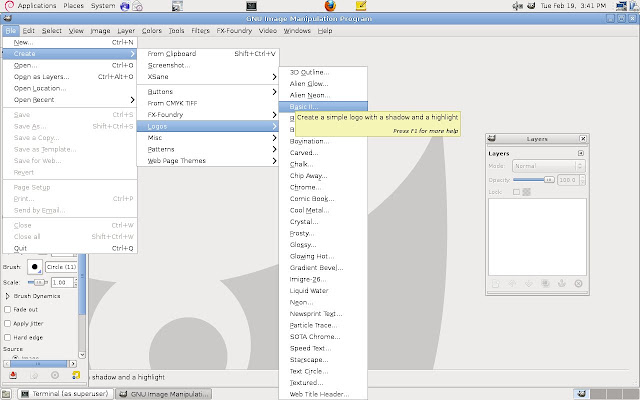
Task: Click the Wilber icon in Layers title bar
Action: (492, 139)
